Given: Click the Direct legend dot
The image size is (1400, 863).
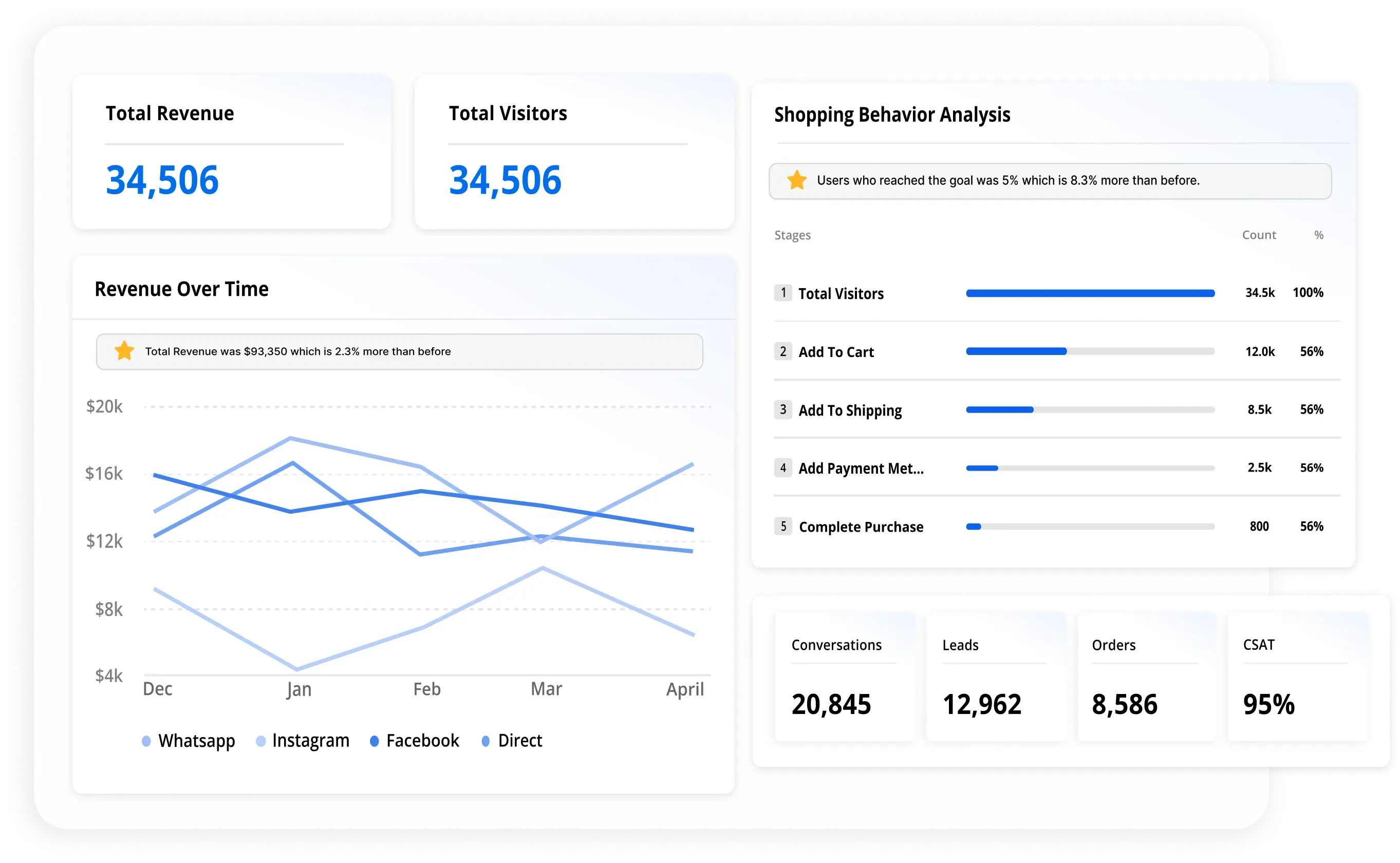Looking at the screenshot, I should click(x=486, y=741).
